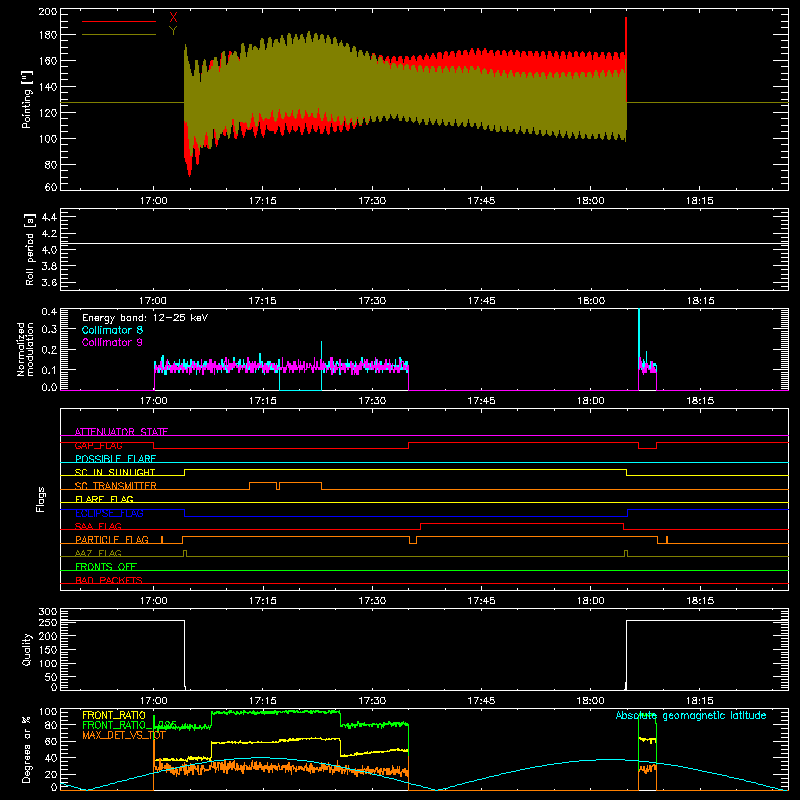Click the 17:15 tick label below the Quality plot

[263, 701]
